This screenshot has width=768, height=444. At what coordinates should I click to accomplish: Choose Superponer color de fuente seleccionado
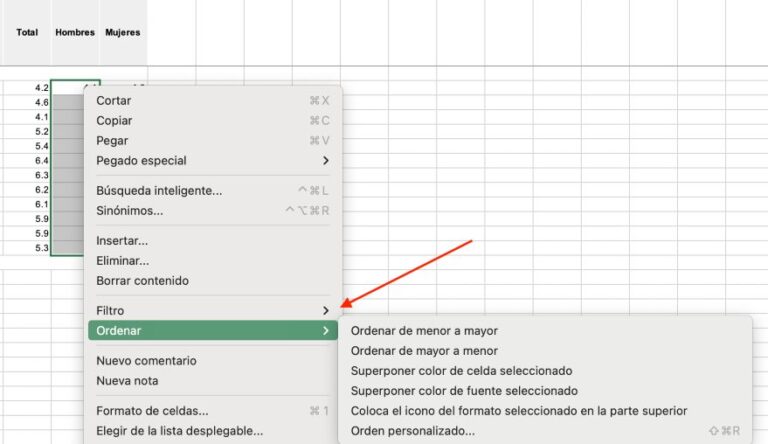pyautogui.click(x=464, y=391)
